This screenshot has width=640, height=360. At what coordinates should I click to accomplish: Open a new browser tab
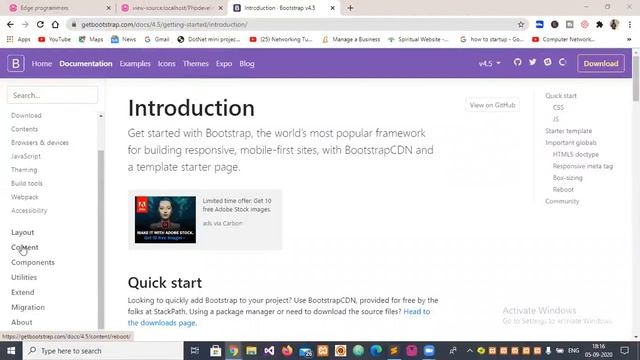[x=350, y=8]
